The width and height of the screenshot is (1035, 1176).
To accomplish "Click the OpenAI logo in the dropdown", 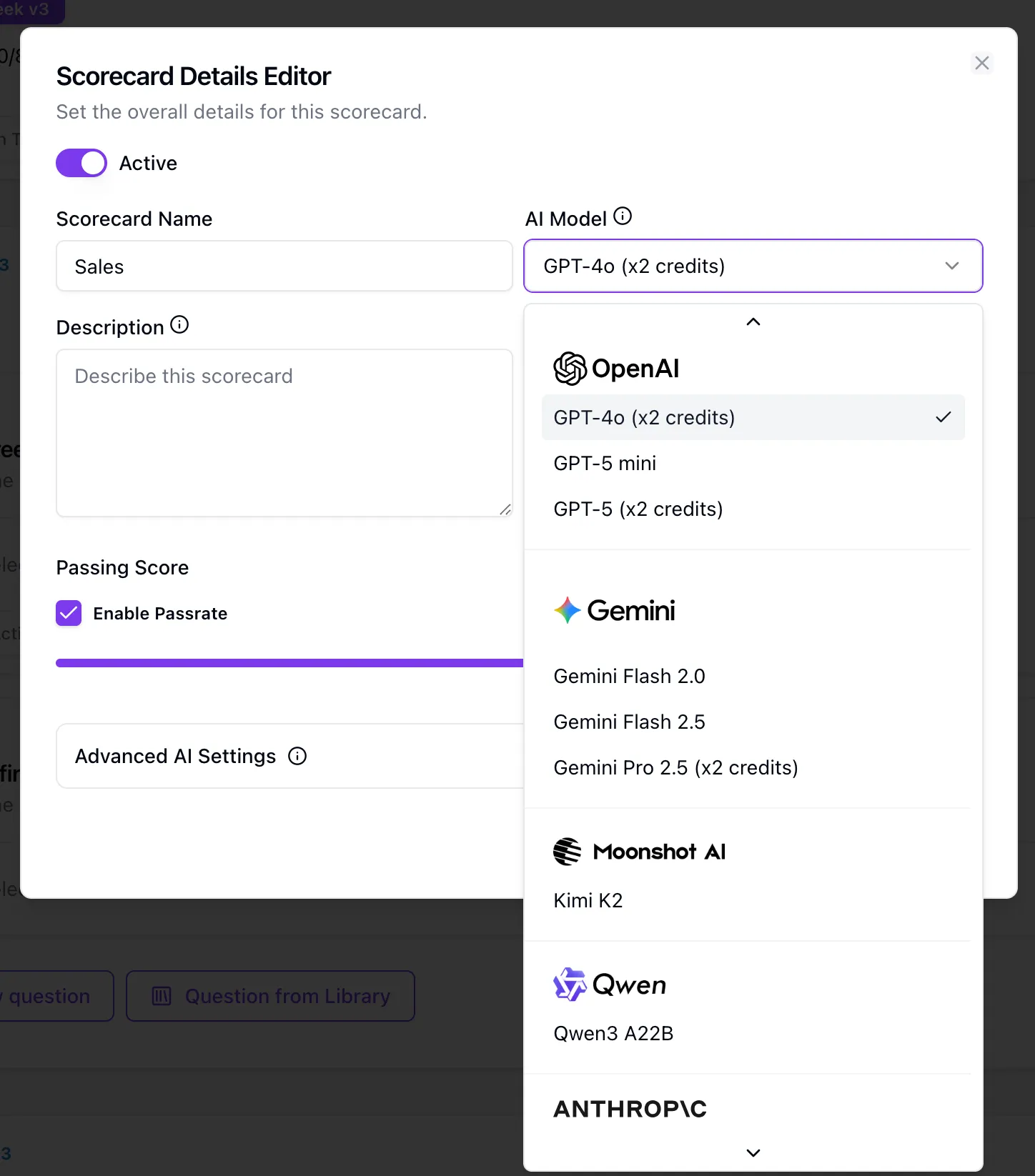I will point(570,369).
